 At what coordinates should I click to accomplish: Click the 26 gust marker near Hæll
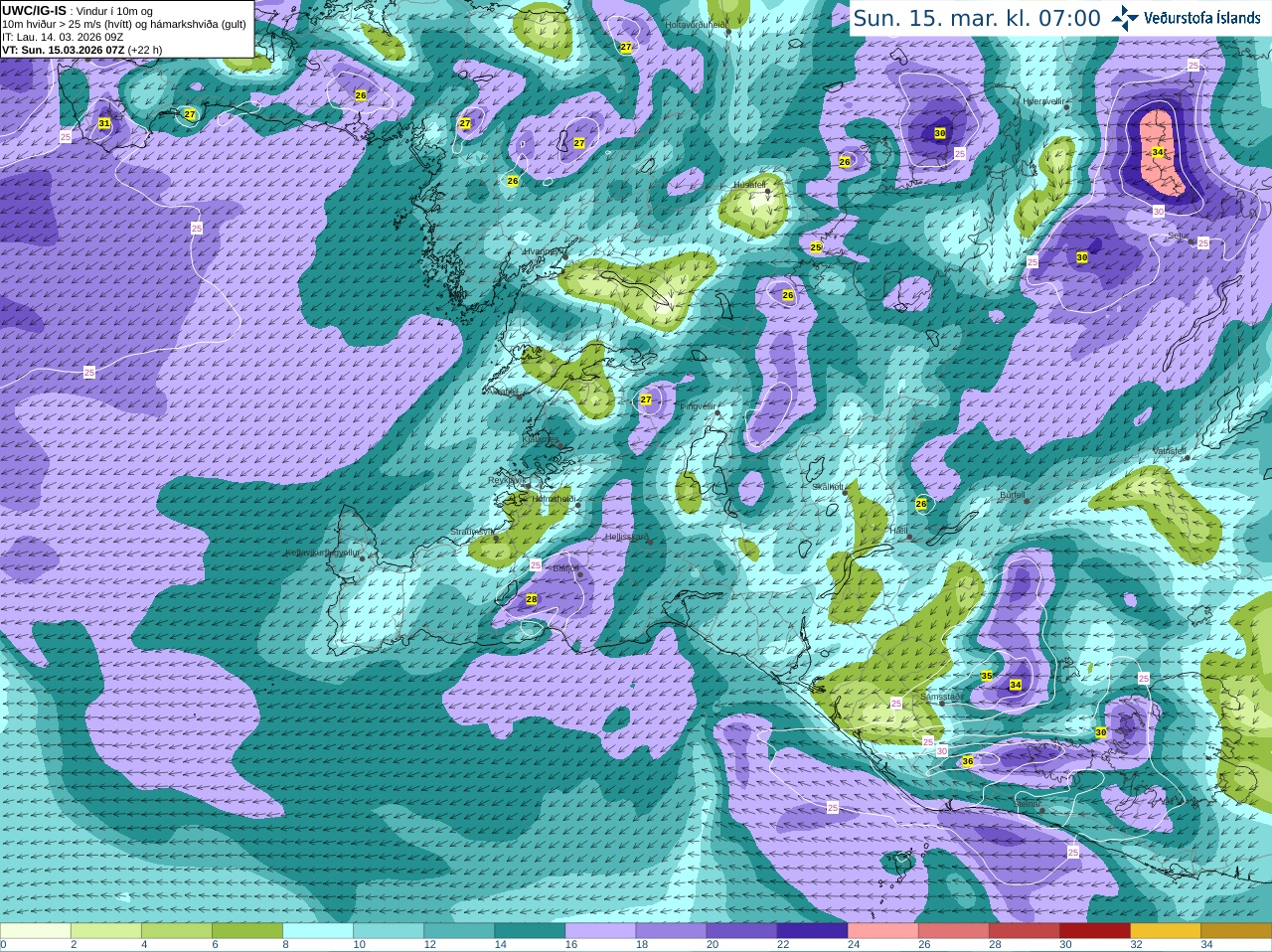coord(921,504)
